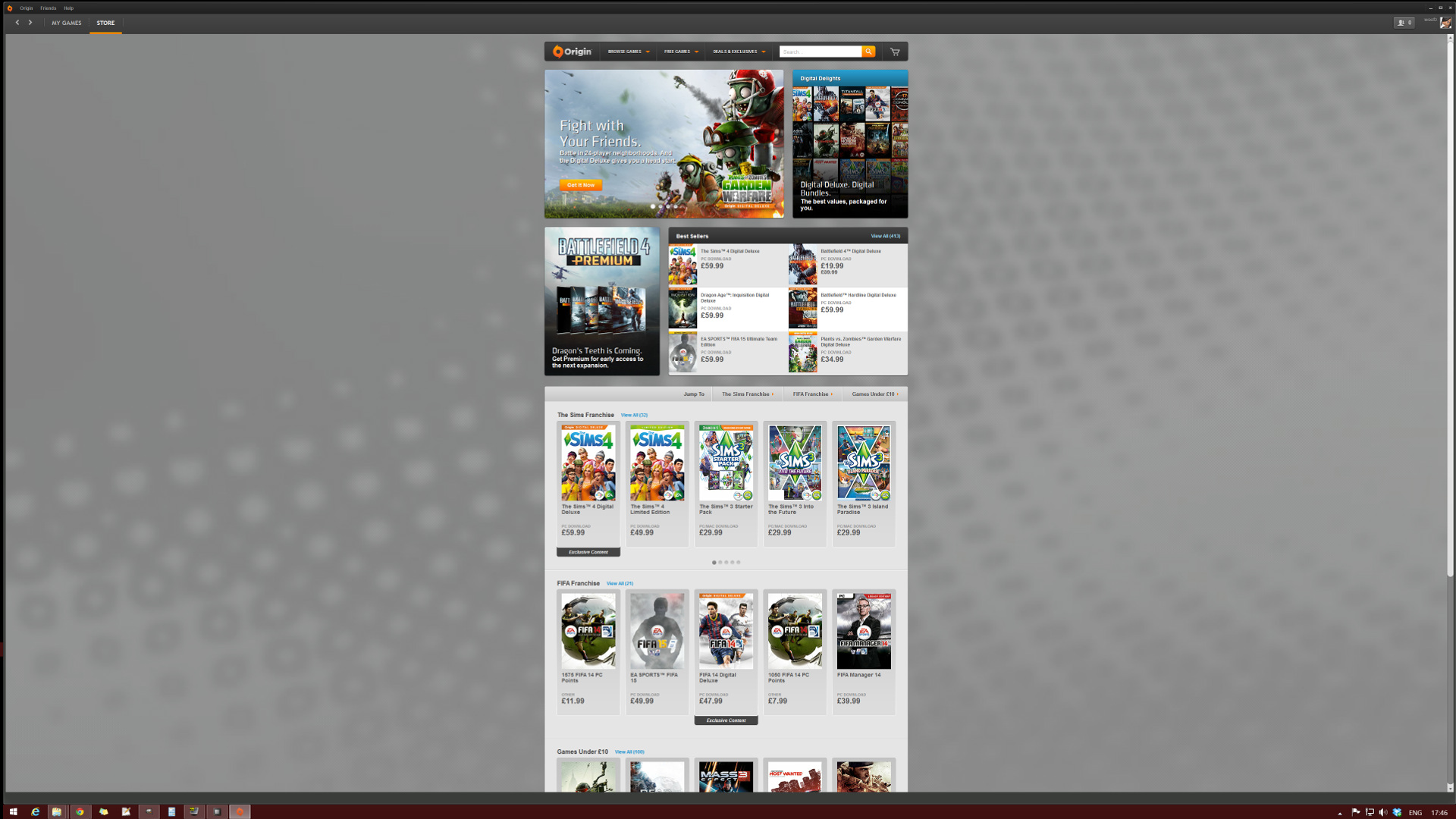Select last dot of Sims Franchise carousel

tap(739, 563)
